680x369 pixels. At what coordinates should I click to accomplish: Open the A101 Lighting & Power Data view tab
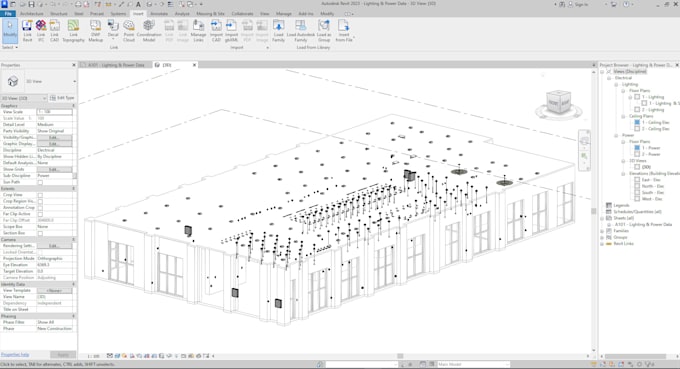click(x=116, y=65)
